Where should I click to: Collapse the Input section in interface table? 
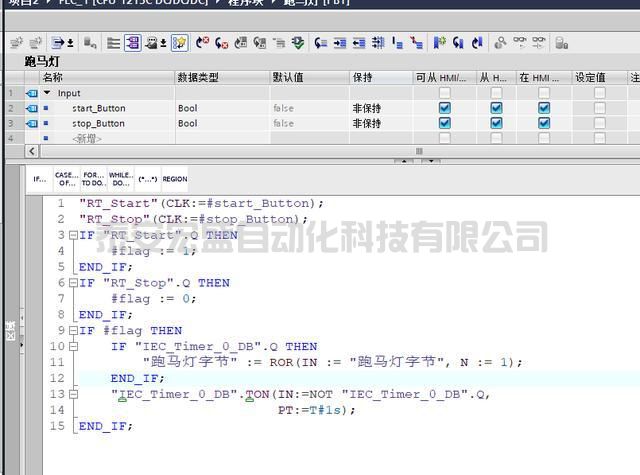click(46, 93)
